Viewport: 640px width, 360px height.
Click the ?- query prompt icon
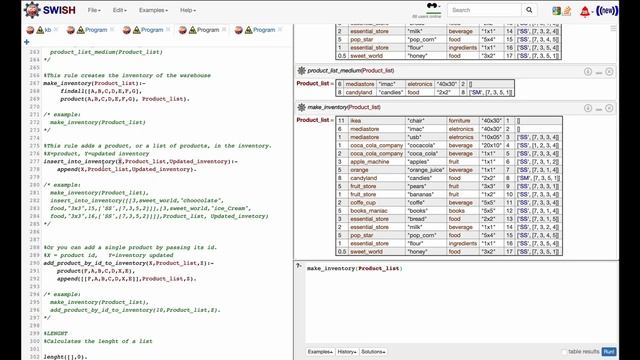click(x=299, y=266)
